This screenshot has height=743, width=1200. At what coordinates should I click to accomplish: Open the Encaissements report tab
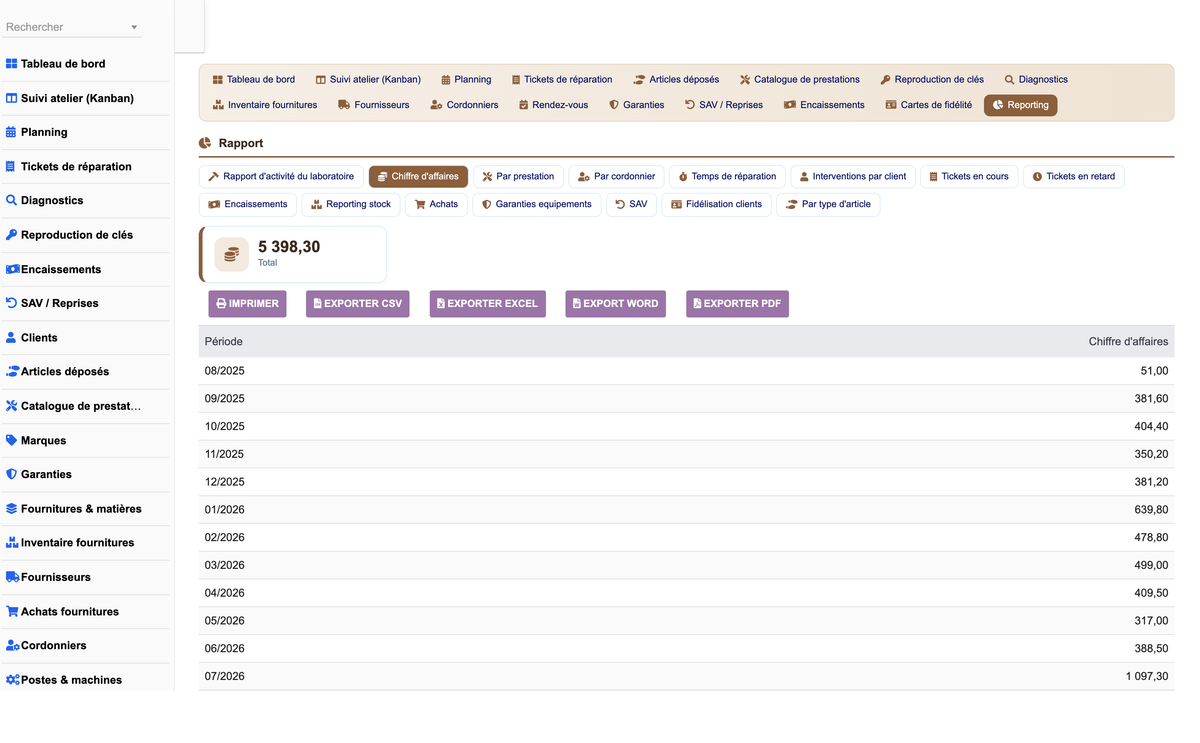pyautogui.click(x=248, y=205)
